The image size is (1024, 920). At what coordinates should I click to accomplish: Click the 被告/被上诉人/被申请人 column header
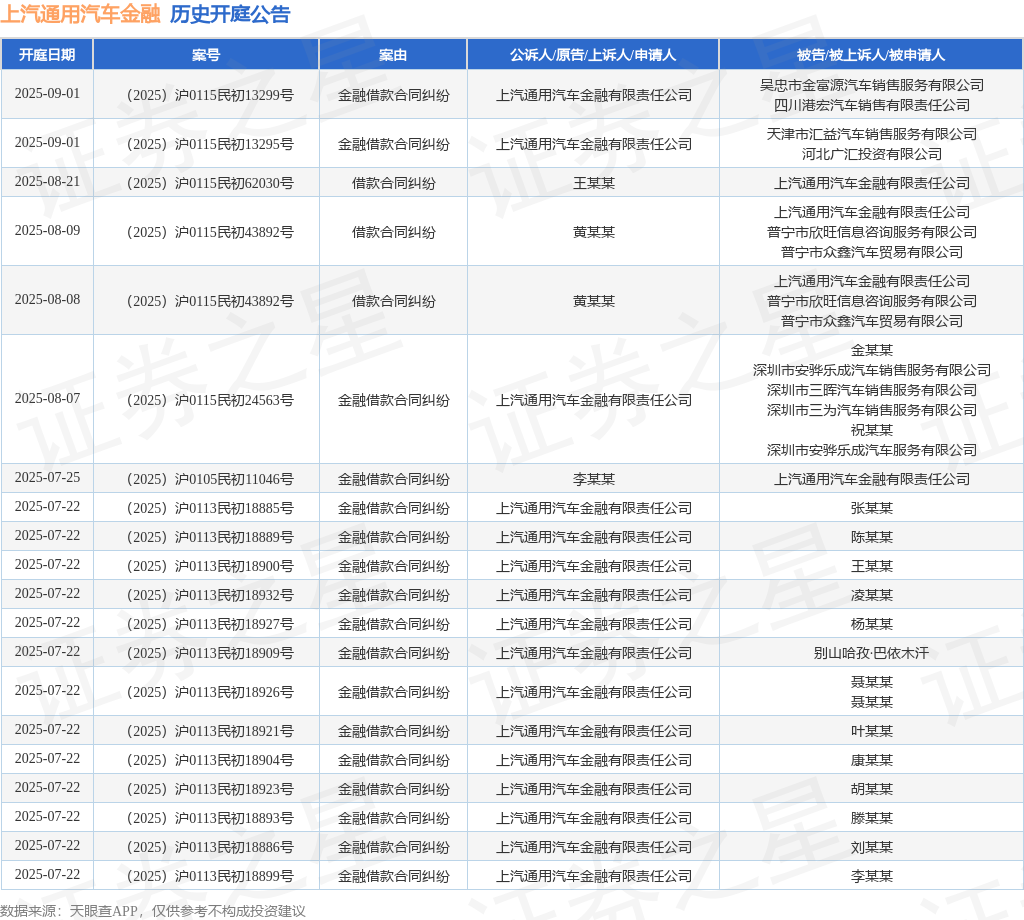[x=871, y=55]
